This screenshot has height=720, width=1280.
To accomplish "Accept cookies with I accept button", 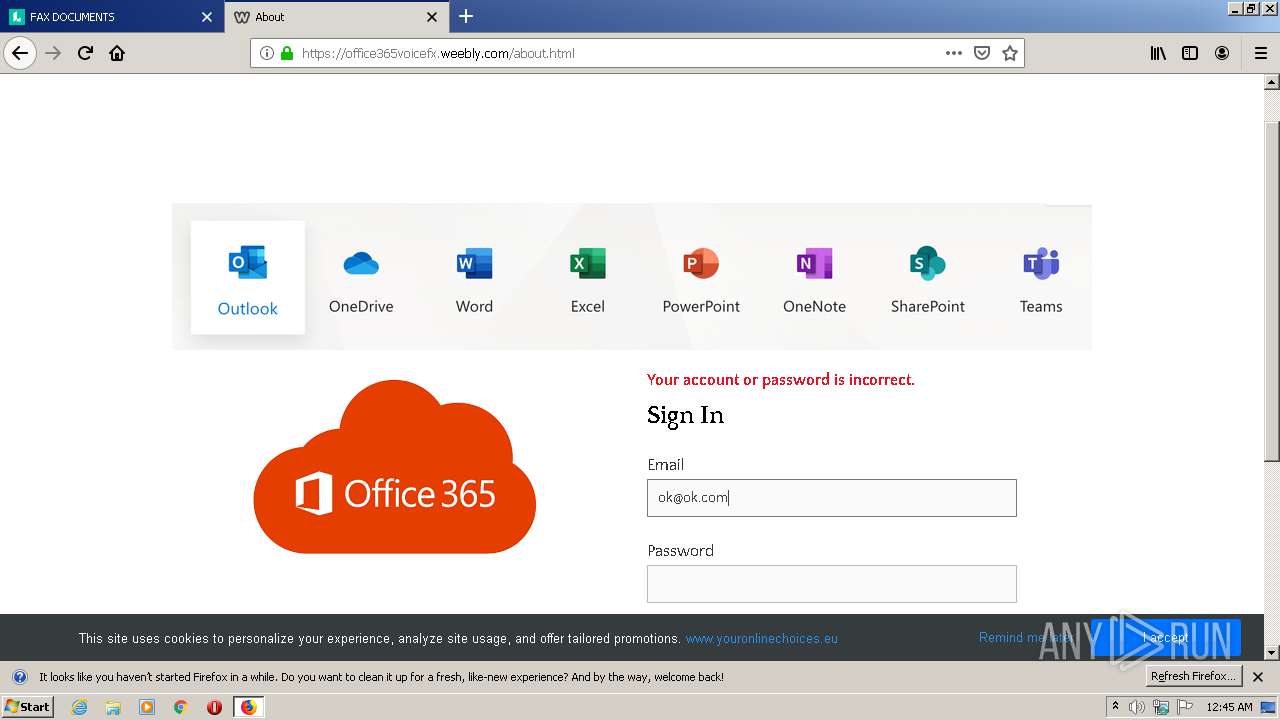I will [1167, 638].
